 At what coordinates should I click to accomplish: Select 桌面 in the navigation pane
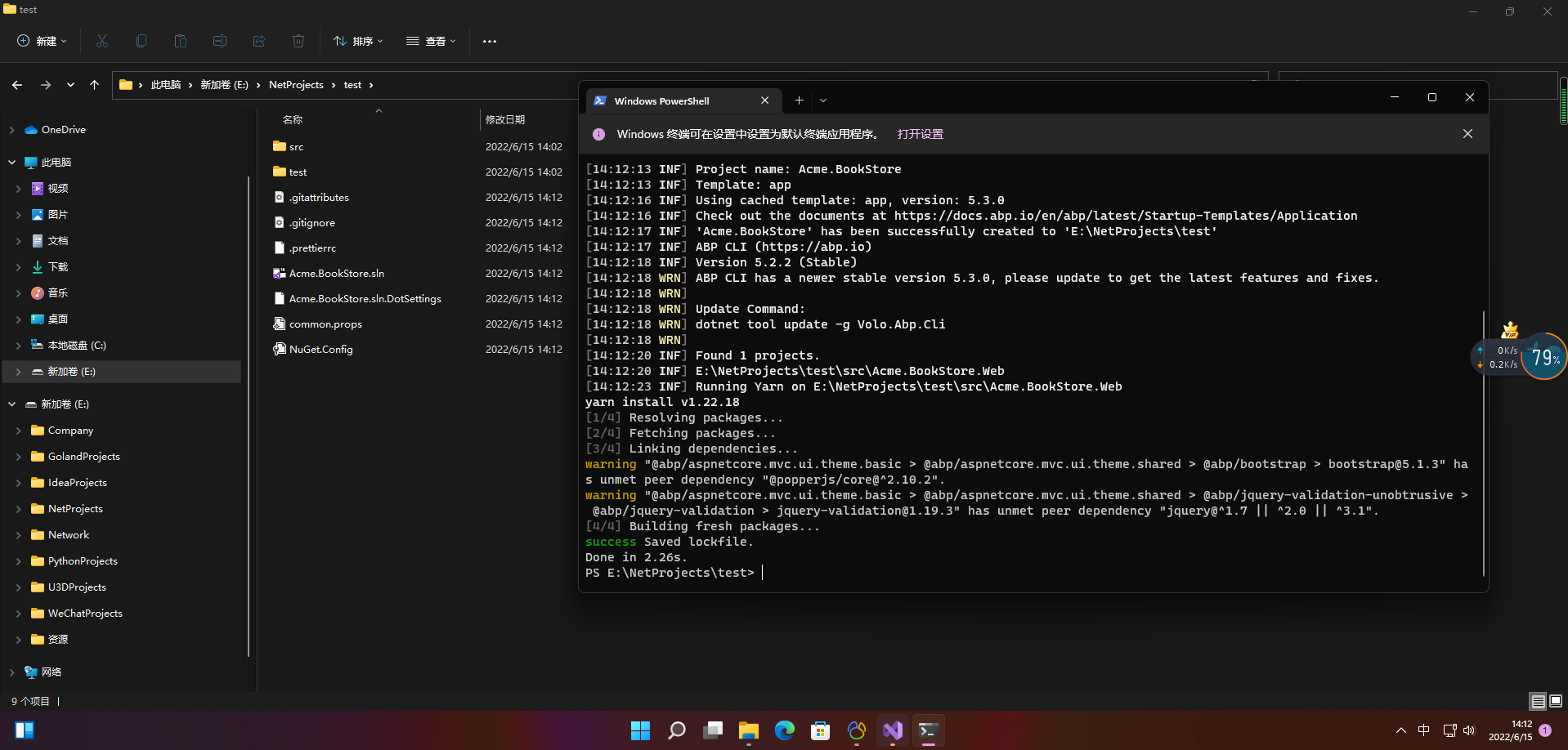pos(57,319)
